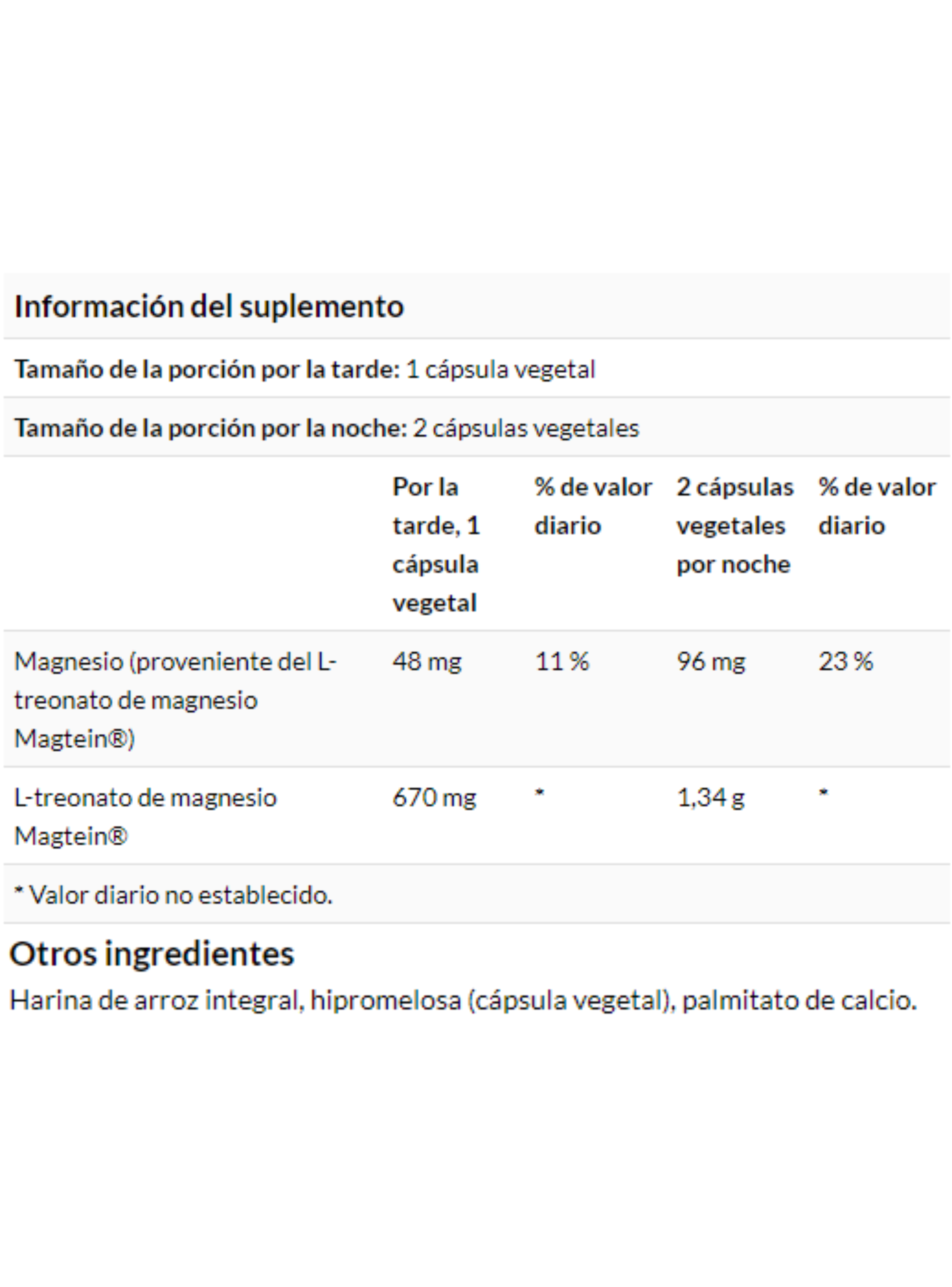Image resolution: width=952 pixels, height=1287 pixels.
Task: Click the "96 mg" value
Action: tap(711, 661)
